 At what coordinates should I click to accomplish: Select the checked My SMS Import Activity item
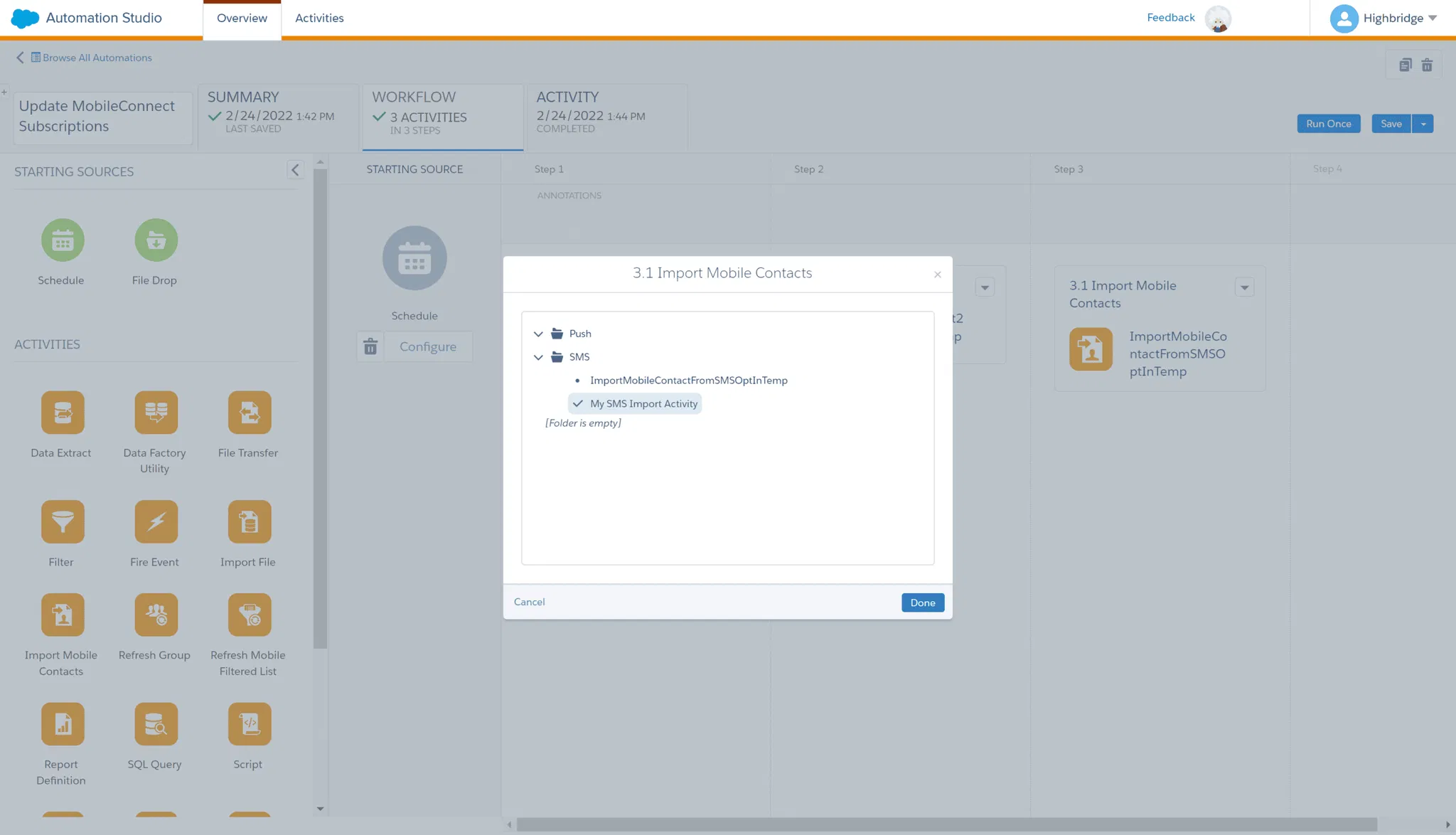click(643, 403)
